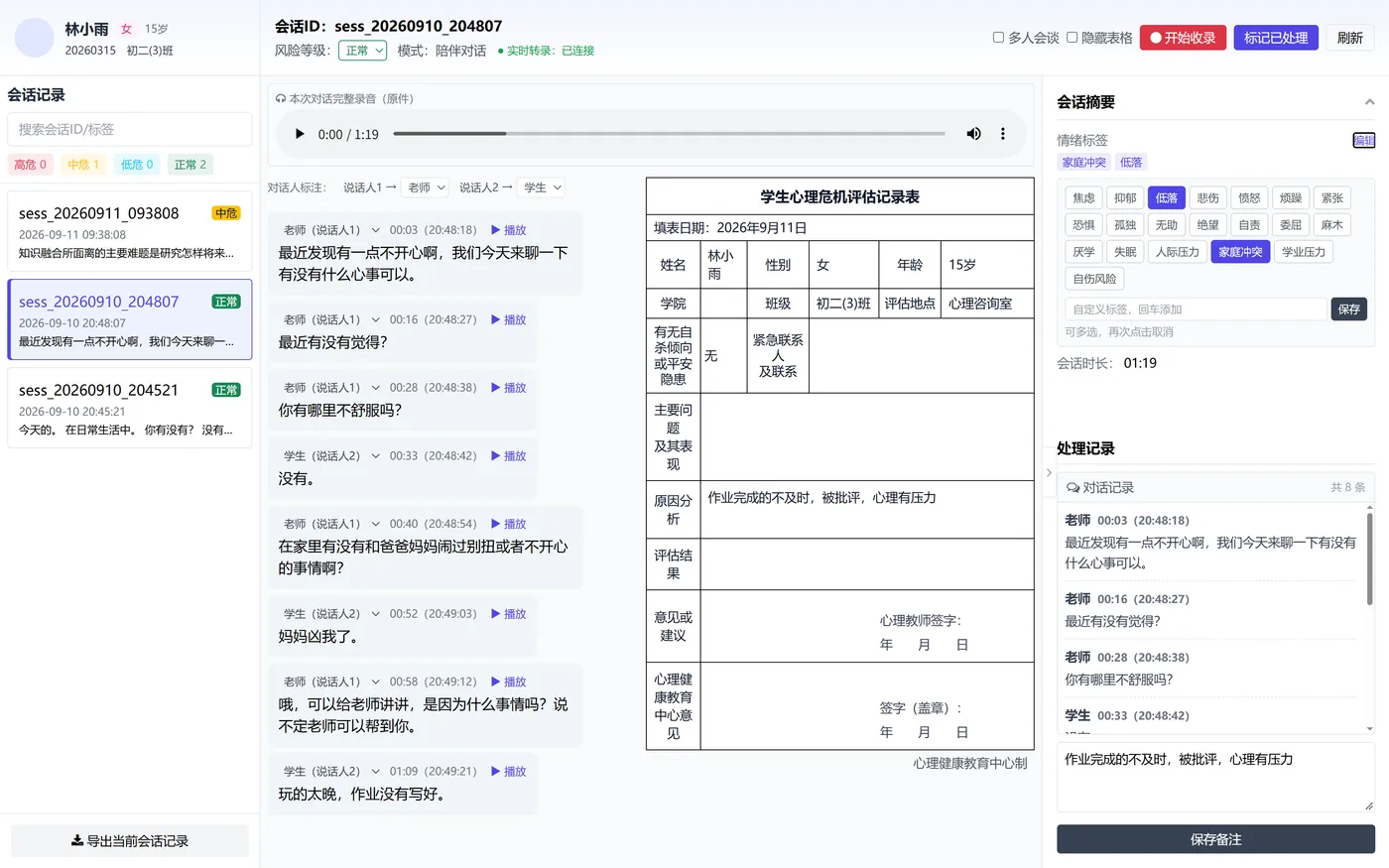
Task: Click 标记已处理 button
Action: point(1276,38)
